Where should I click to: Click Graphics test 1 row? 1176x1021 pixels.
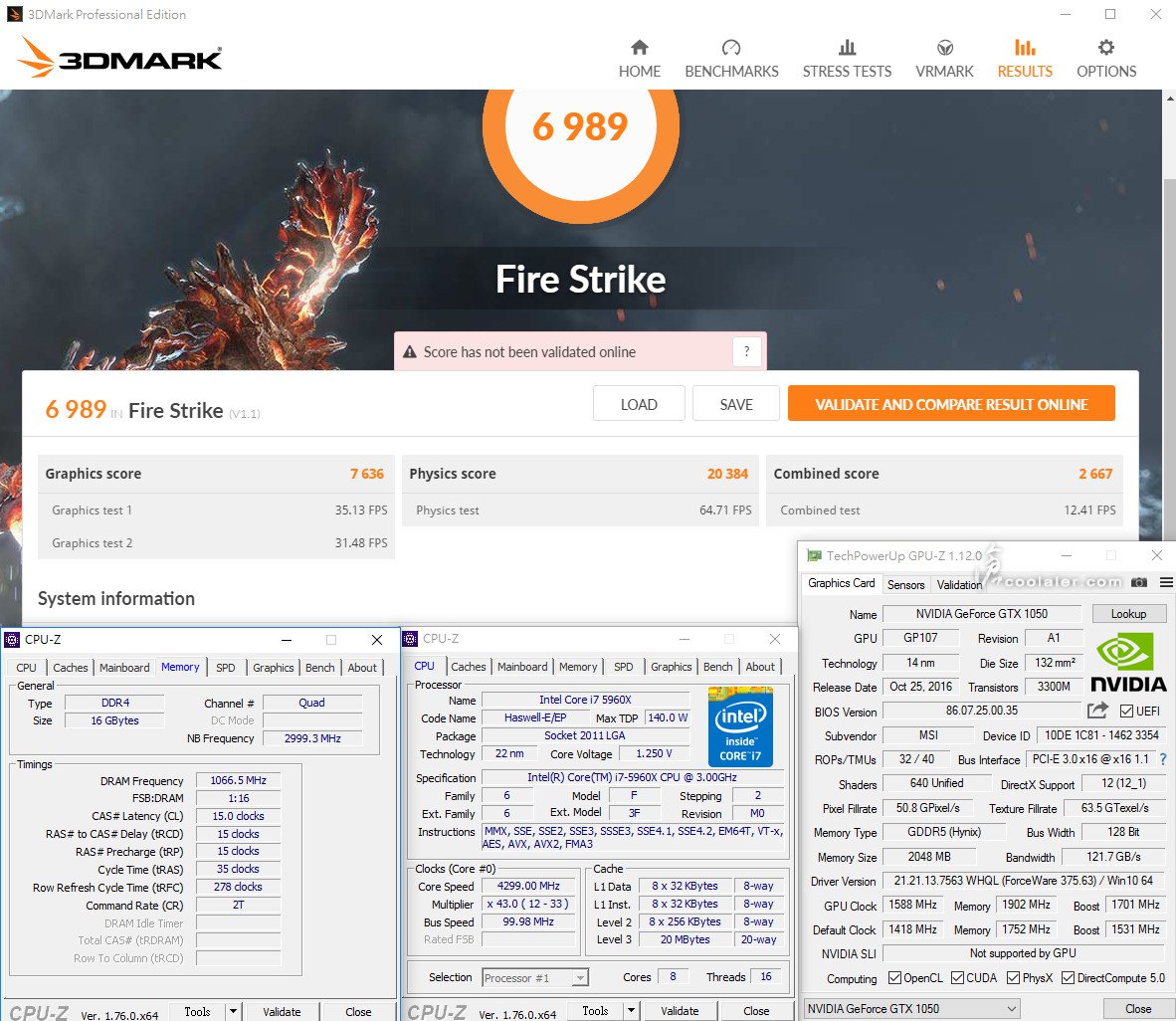coord(216,510)
